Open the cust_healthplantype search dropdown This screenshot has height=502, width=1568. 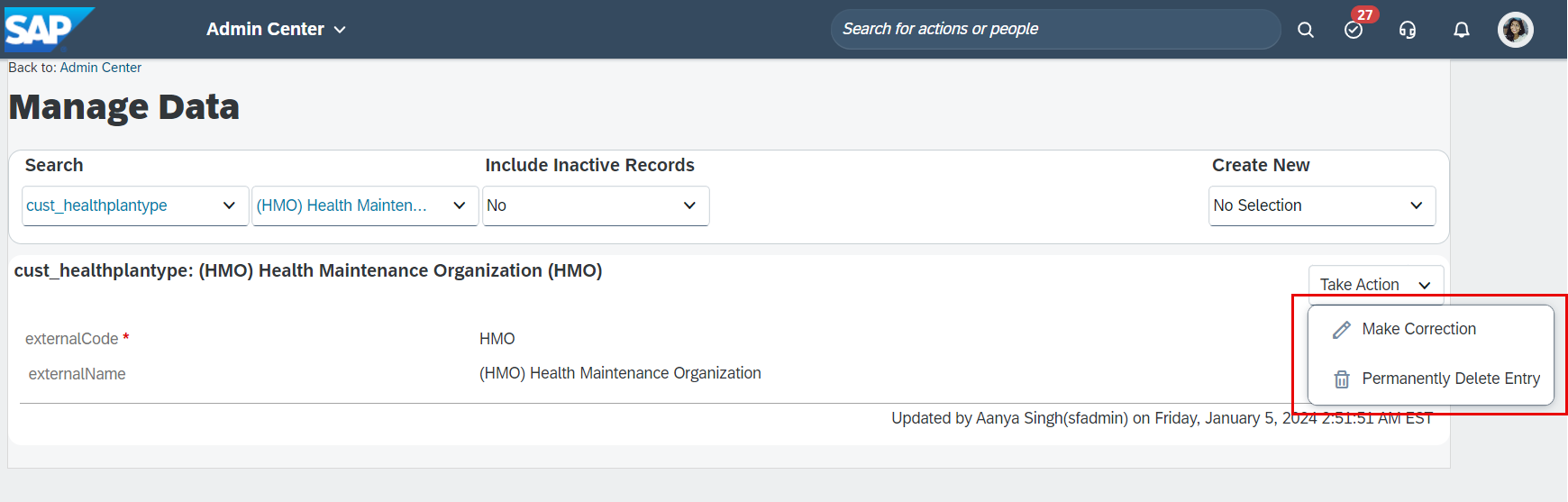point(135,205)
